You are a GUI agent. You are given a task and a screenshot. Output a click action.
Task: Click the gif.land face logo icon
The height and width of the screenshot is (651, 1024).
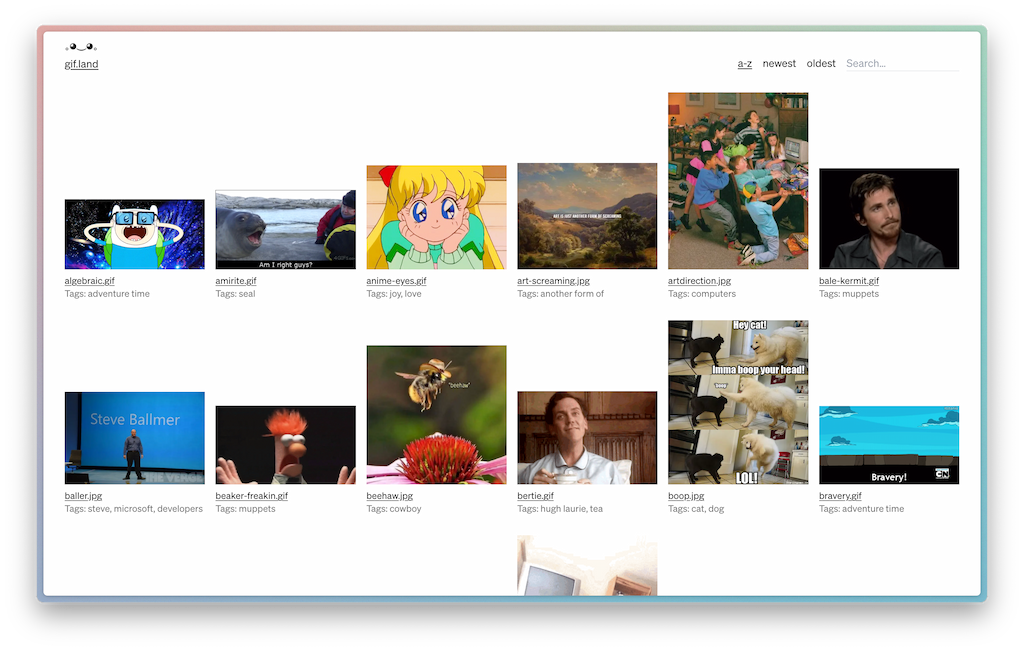[81, 47]
